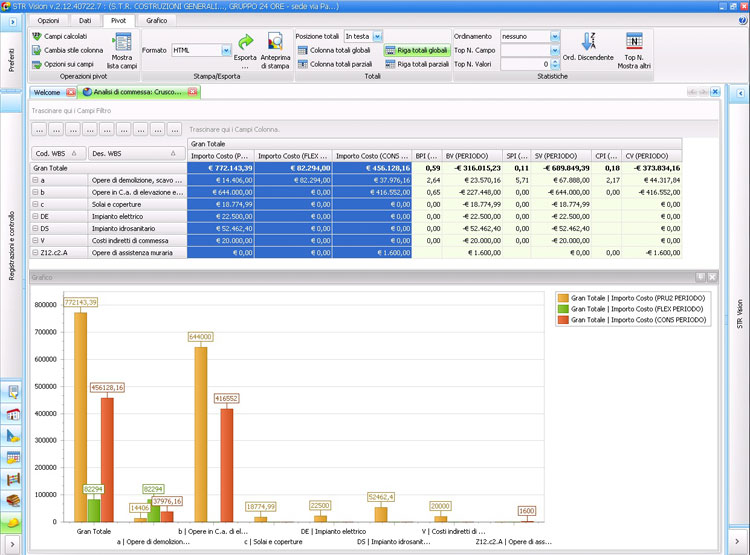
Task: Click the orange PRU2 PERIODO legend swatch
Action: pyautogui.click(x=562, y=299)
